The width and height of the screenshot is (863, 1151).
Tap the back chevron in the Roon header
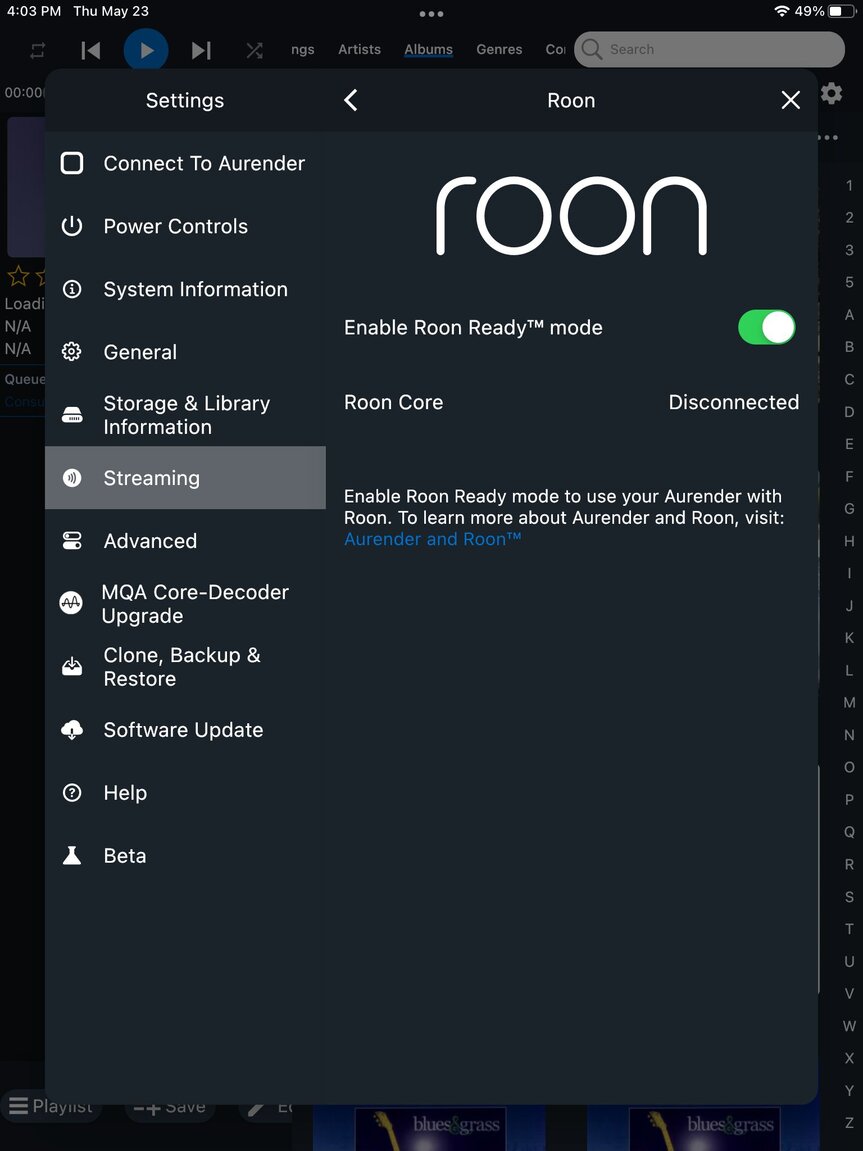[350, 100]
